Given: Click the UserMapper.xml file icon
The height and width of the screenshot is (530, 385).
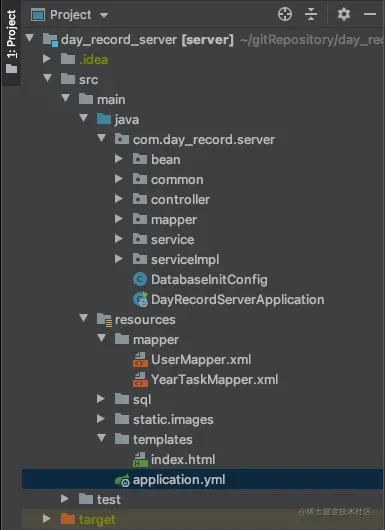Looking at the screenshot, I should click(140, 360).
